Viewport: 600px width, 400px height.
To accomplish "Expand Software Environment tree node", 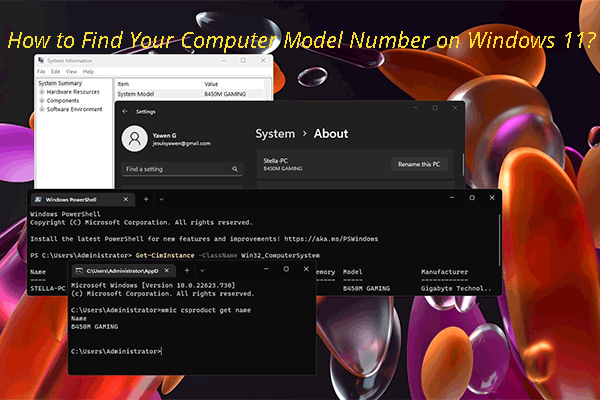I will pyautogui.click(x=42, y=109).
